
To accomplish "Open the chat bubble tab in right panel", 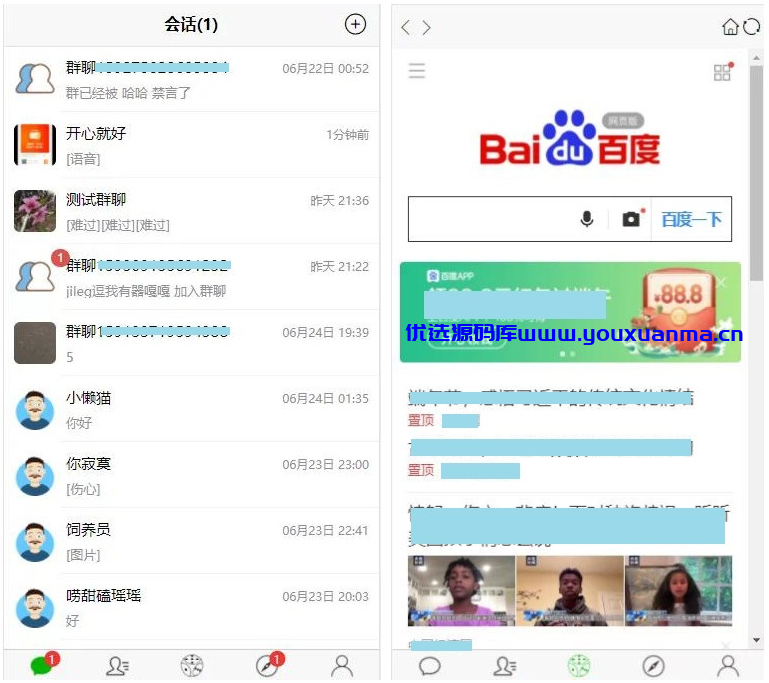I will (430, 666).
